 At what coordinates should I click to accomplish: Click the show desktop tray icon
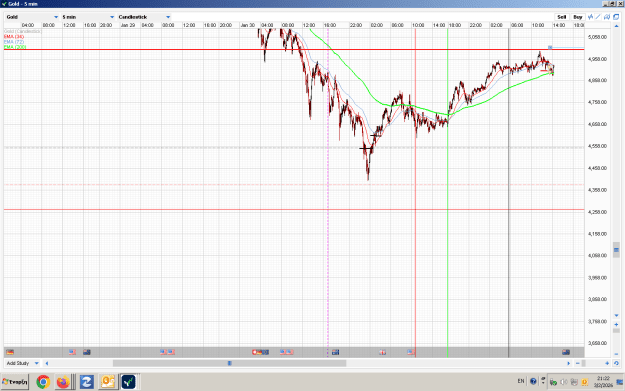620,382
